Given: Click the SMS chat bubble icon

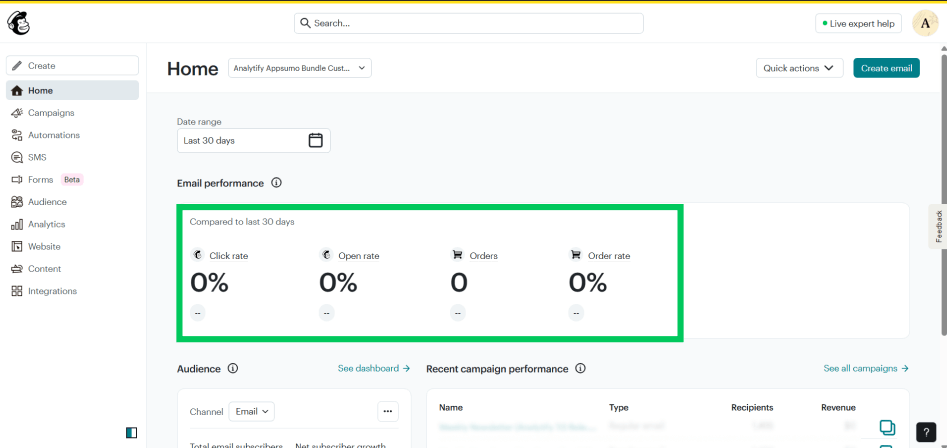Looking at the screenshot, I should 17,158.
